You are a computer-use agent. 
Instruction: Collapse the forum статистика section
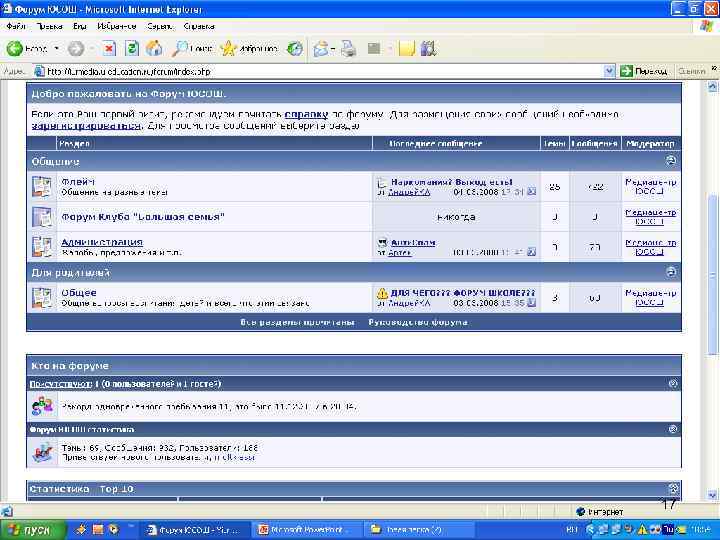click(x=673, y=429)
